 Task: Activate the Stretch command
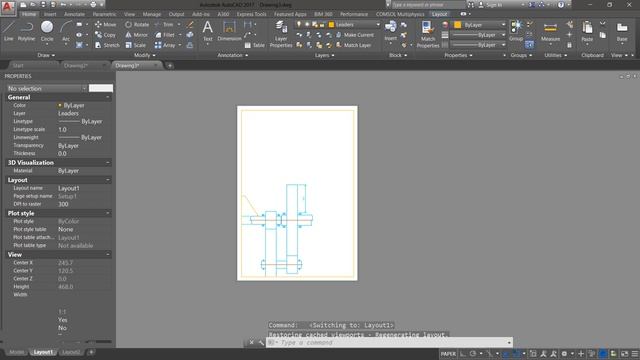click(107, 45)
